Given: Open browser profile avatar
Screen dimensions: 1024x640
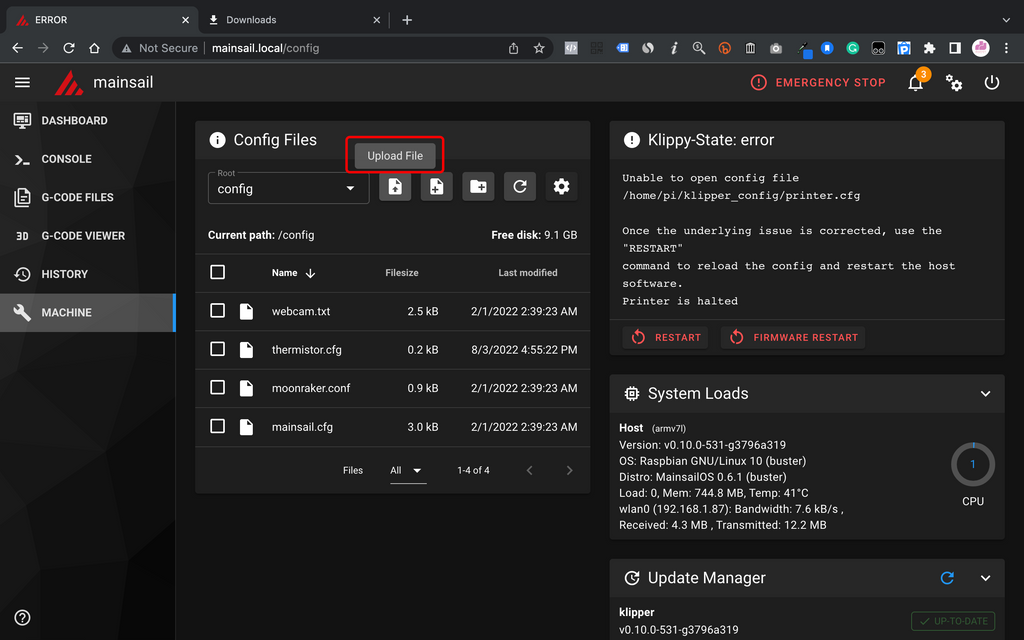Looking at the screenshot, I should click(980, 48).
